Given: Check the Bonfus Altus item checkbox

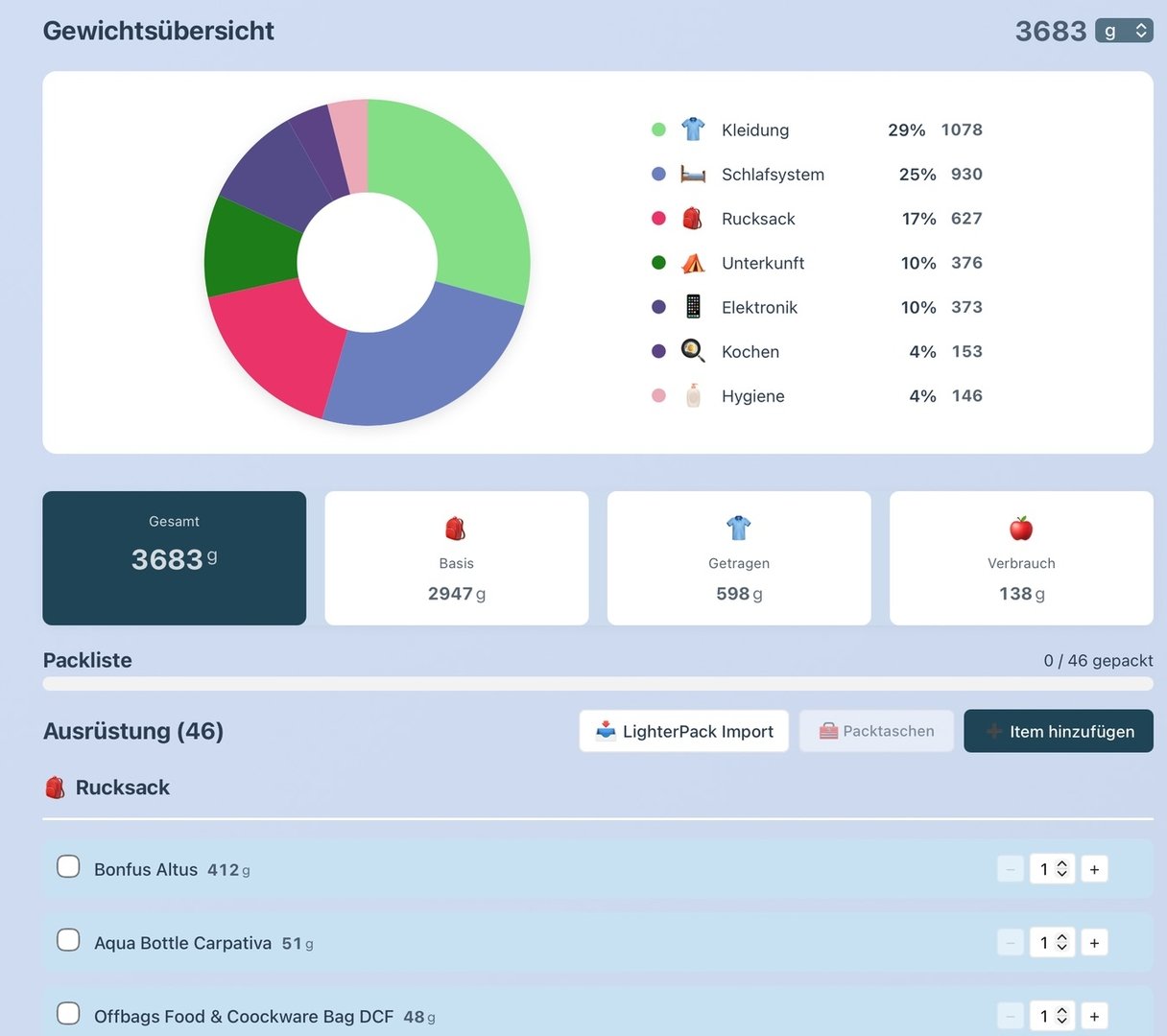Looking at the screenshot, I should [x=68, y=867].
